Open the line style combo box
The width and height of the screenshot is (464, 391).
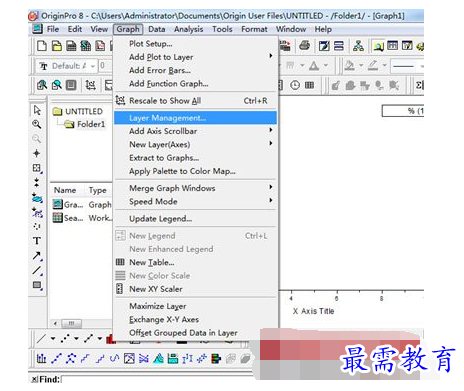click(x=407, y=66)
